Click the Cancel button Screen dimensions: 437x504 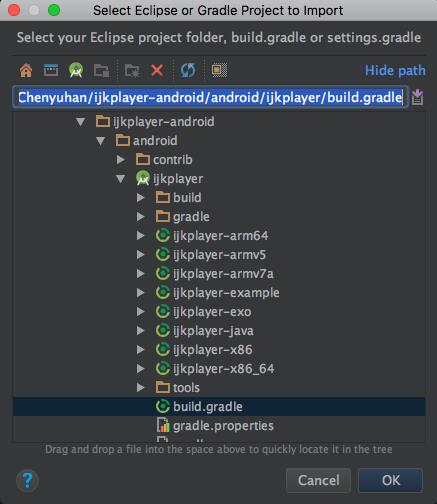click(x=318, y=480)
